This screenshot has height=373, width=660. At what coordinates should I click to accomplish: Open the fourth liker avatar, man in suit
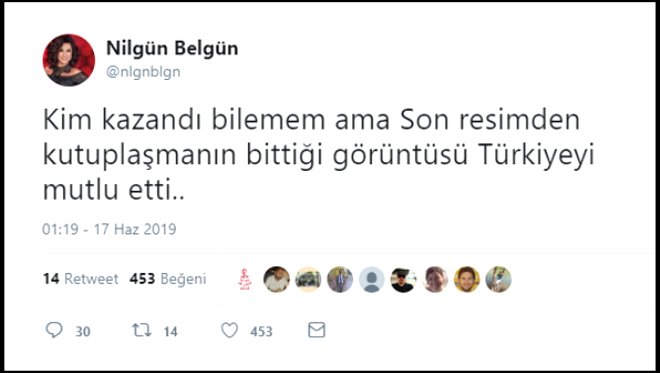click(x=340, y=280)
